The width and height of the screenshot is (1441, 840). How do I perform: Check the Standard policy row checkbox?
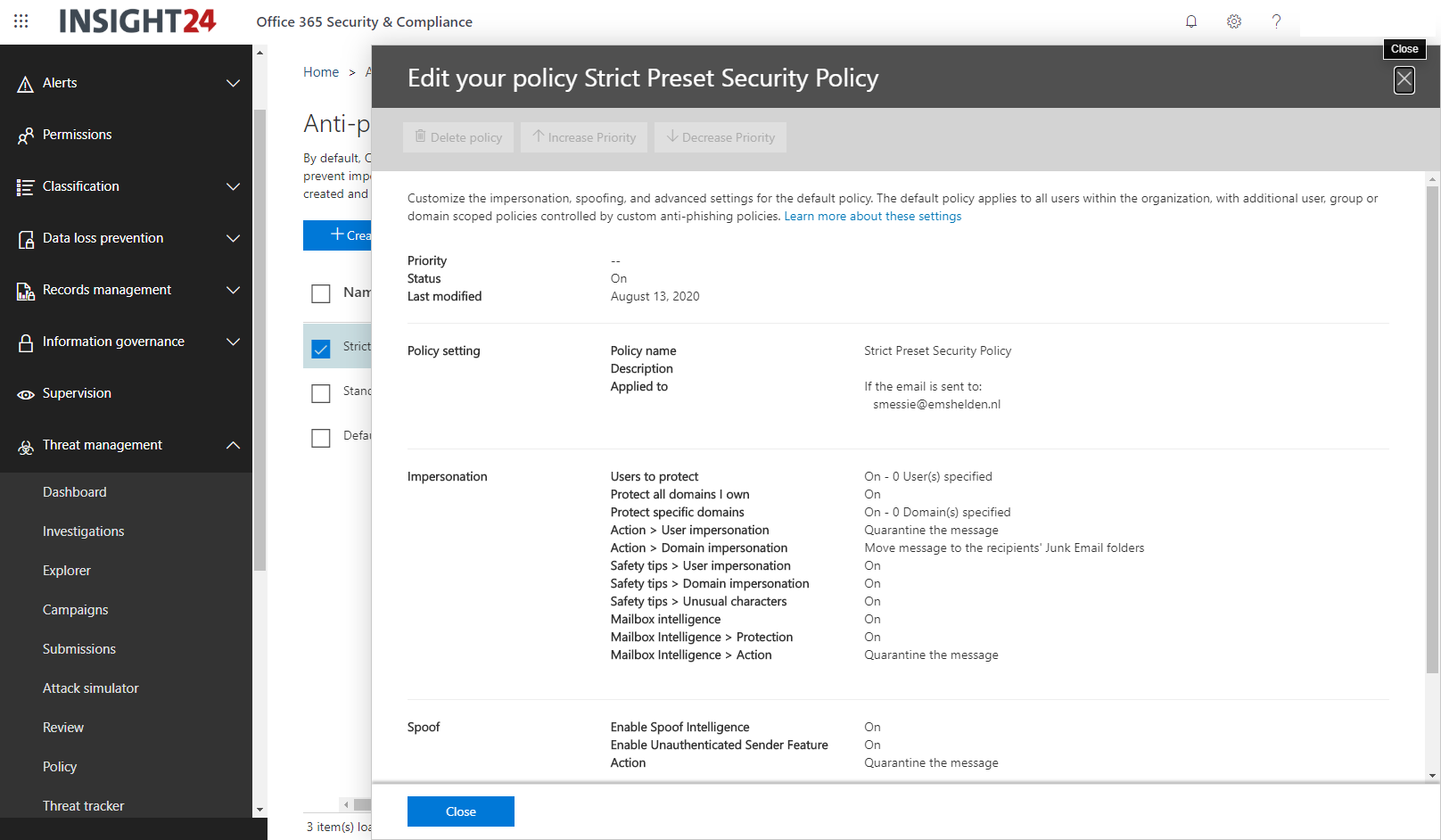point(321,393)
